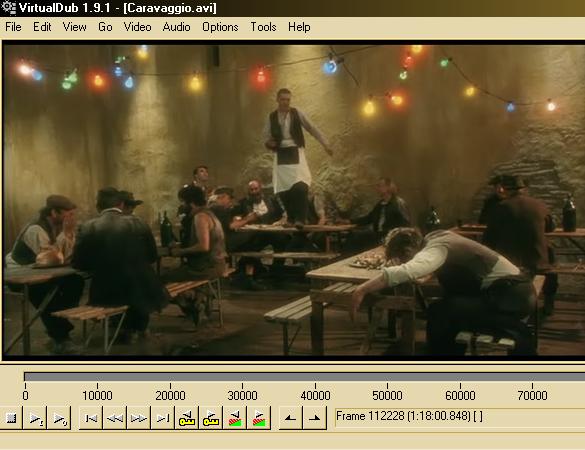
Task: Seek to timeline mark 10000
Action: point(97,395)
